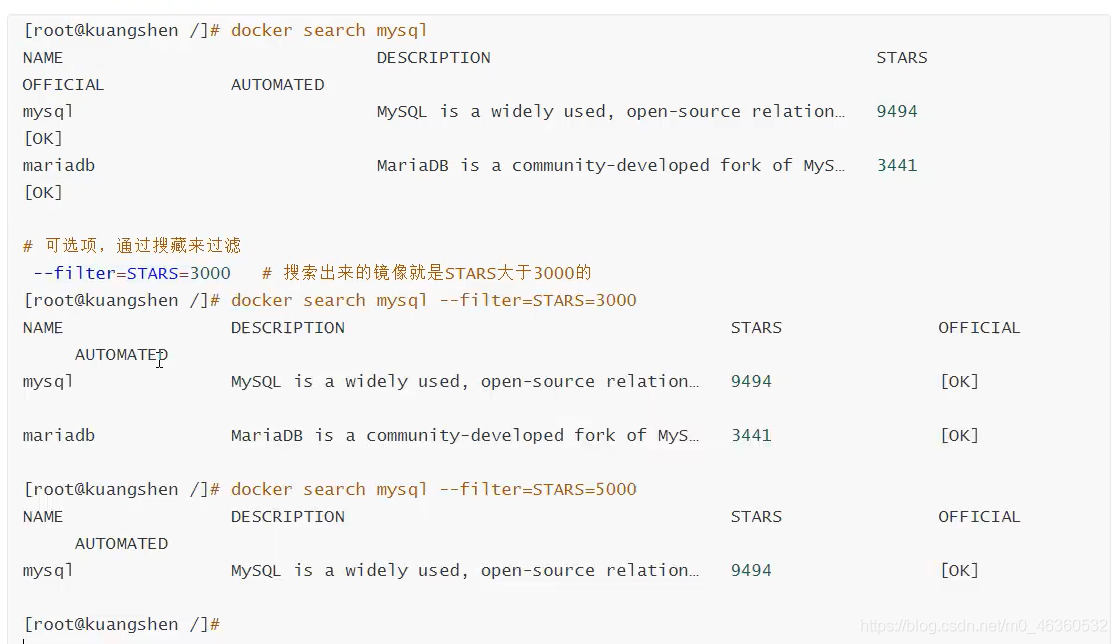Click the 3441 value in the STARS=3000 output

click(x=751, y=435)
